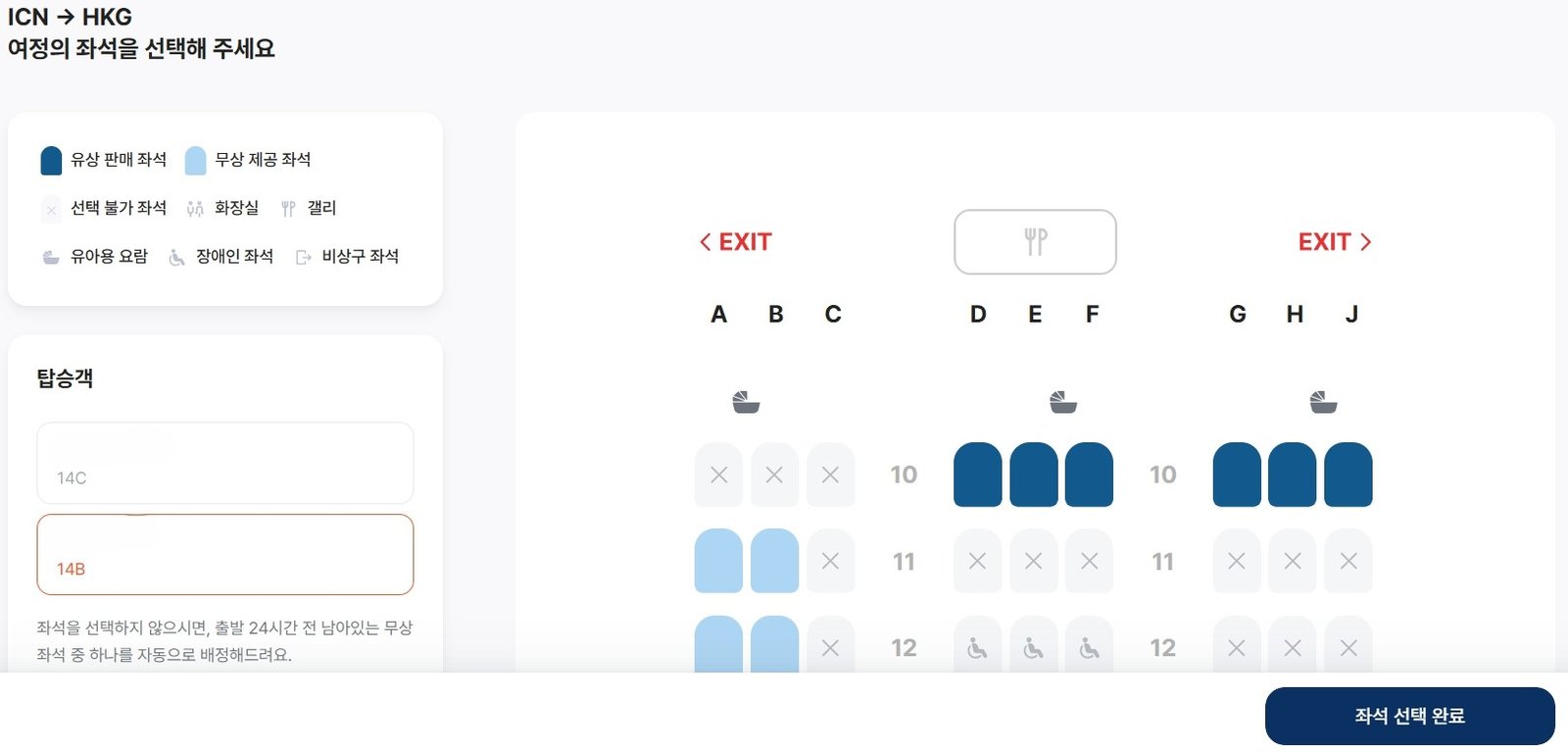Click dark blue 유상 판매 좌석 legend swatch
1568x752 pixels.
pyautogui.click(x=51, y=160)
